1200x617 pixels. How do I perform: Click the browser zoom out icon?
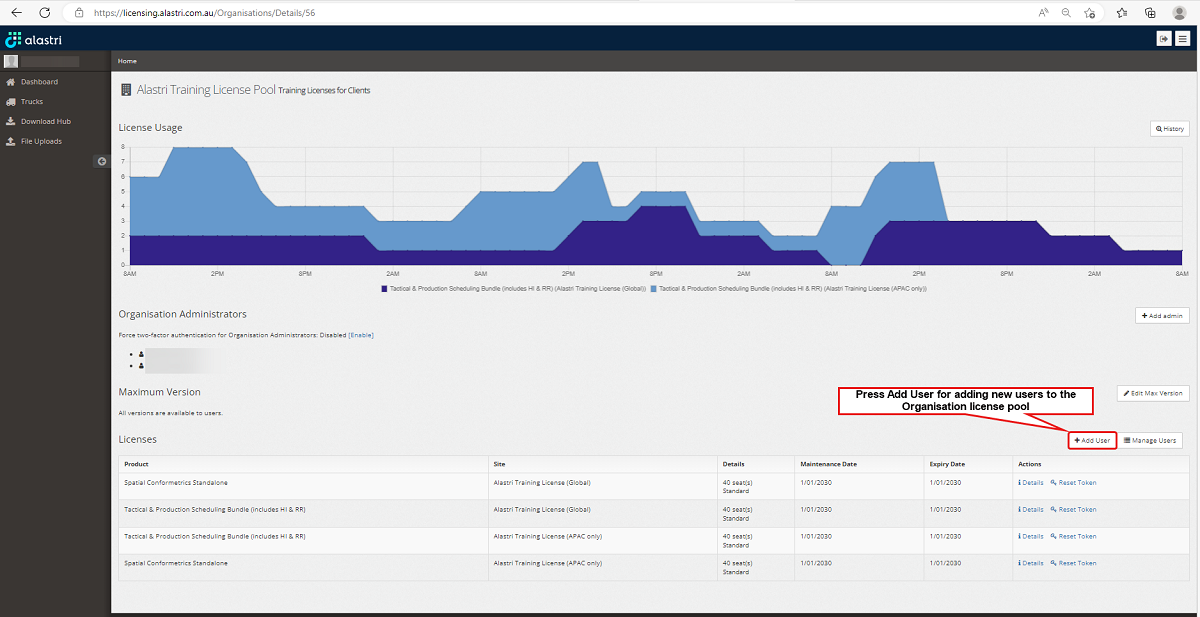[x=1066, y=13]
